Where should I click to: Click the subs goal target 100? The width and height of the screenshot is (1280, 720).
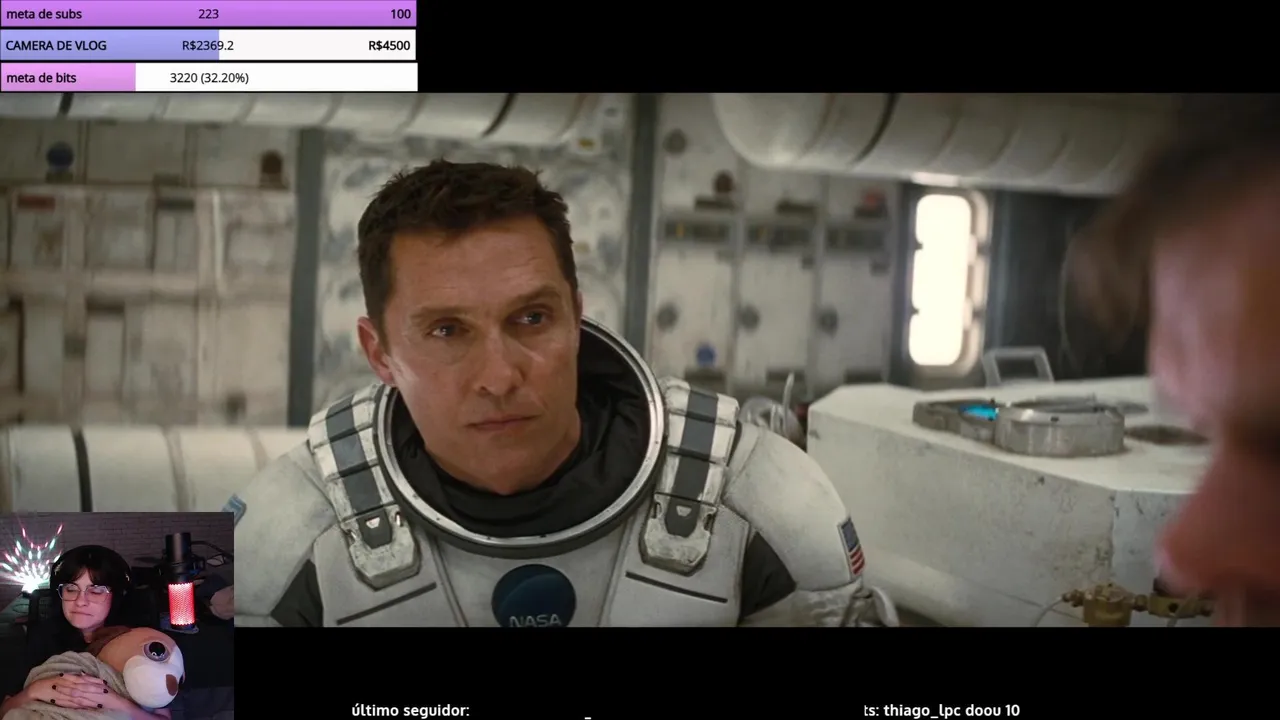(400, 14)
